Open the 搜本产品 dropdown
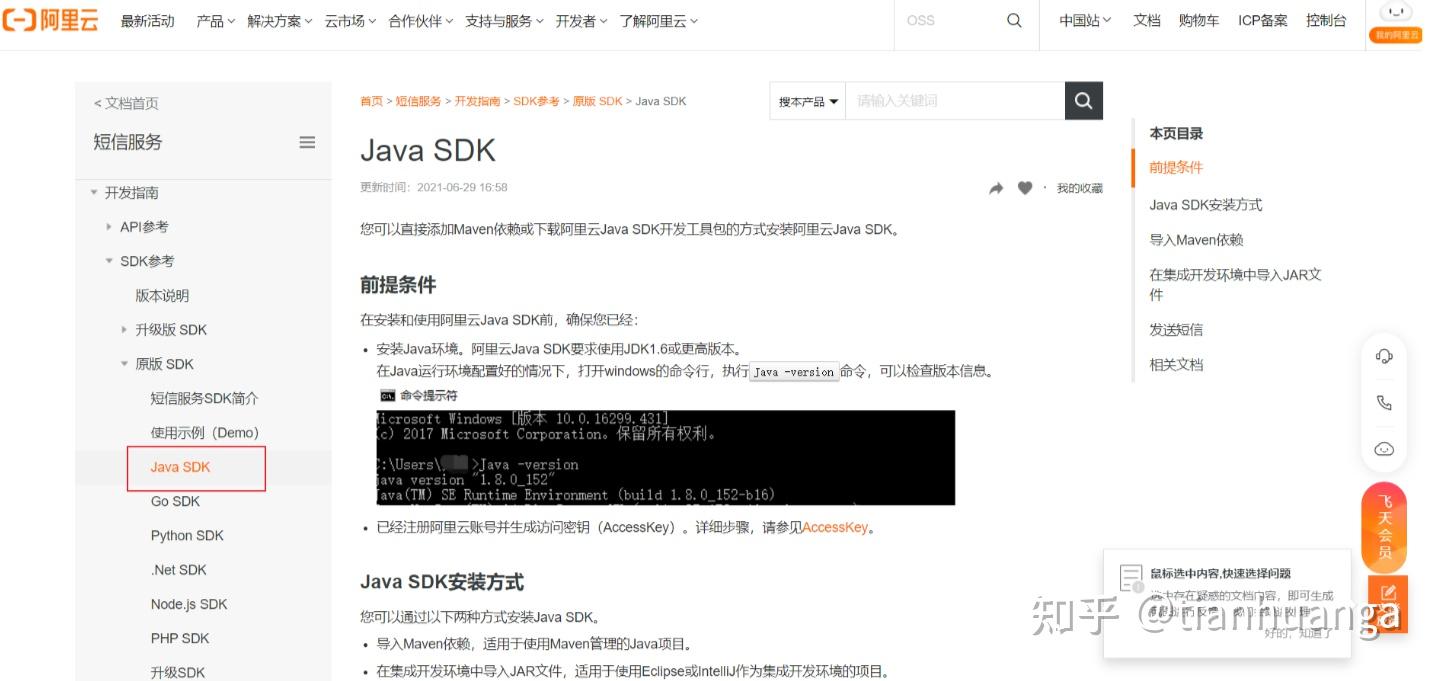The height and width of the screenshot is (681, 1440). pyautogui.click(x=806, y=100)
